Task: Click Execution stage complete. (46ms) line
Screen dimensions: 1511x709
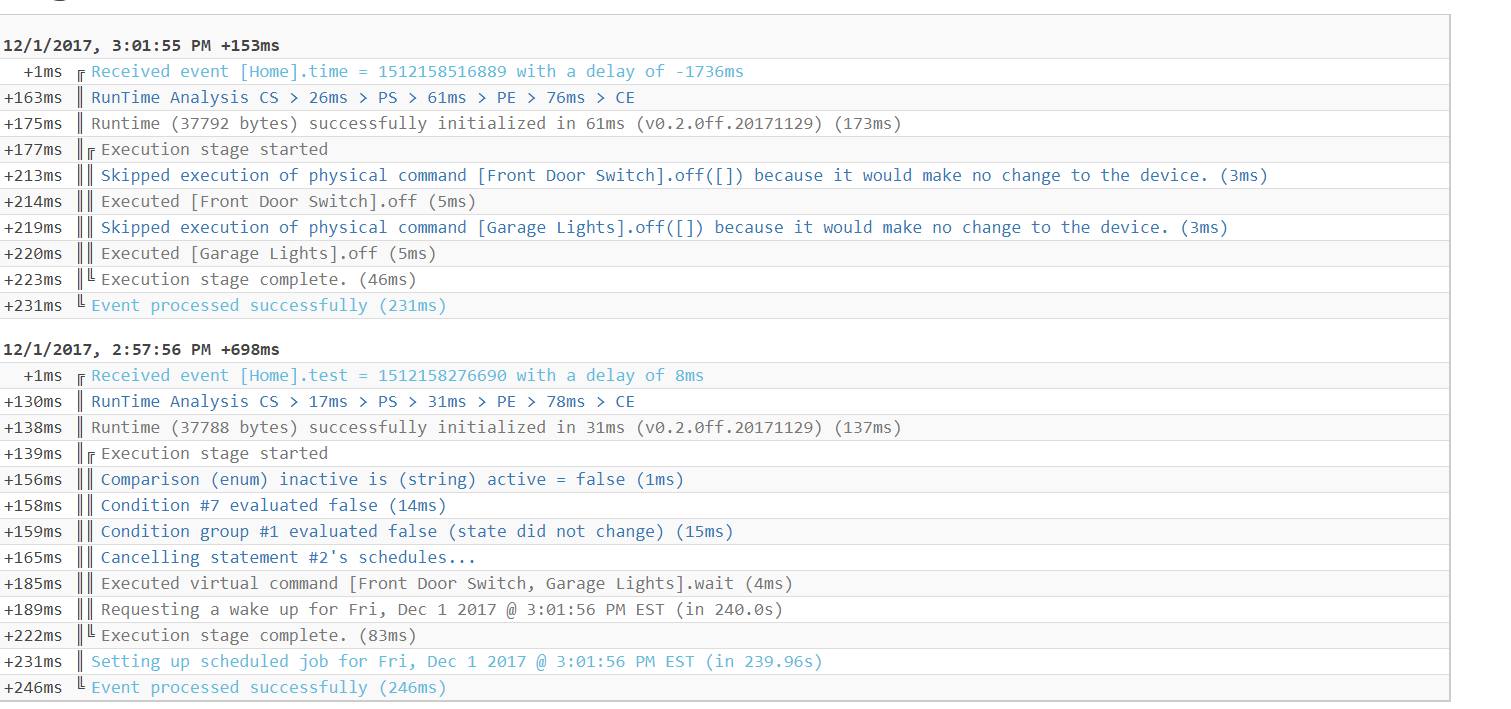Action: tap(259, 280)
